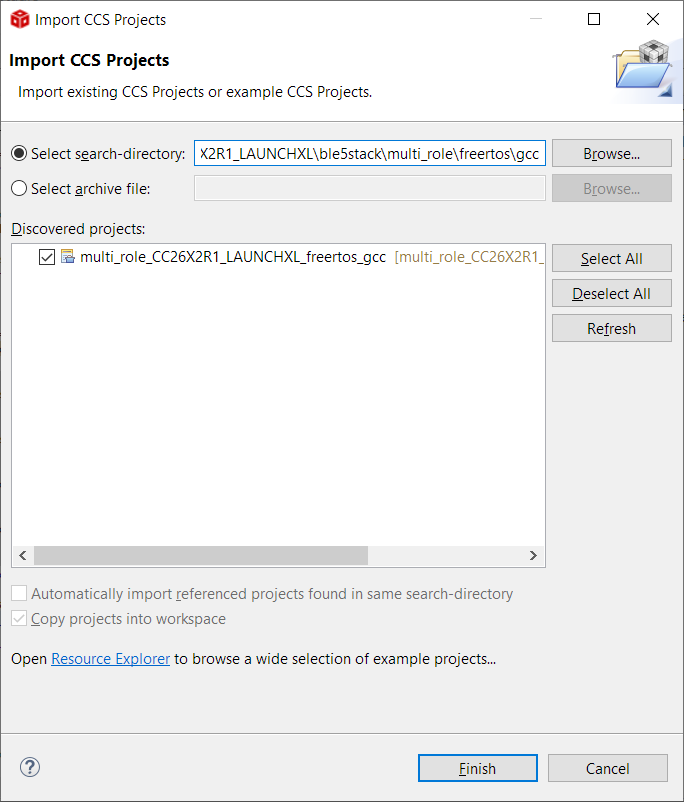Image resolution: width=684 pixels, height=802 pixels.
Task: Refresh the discovered projects list
Action: 611,328
